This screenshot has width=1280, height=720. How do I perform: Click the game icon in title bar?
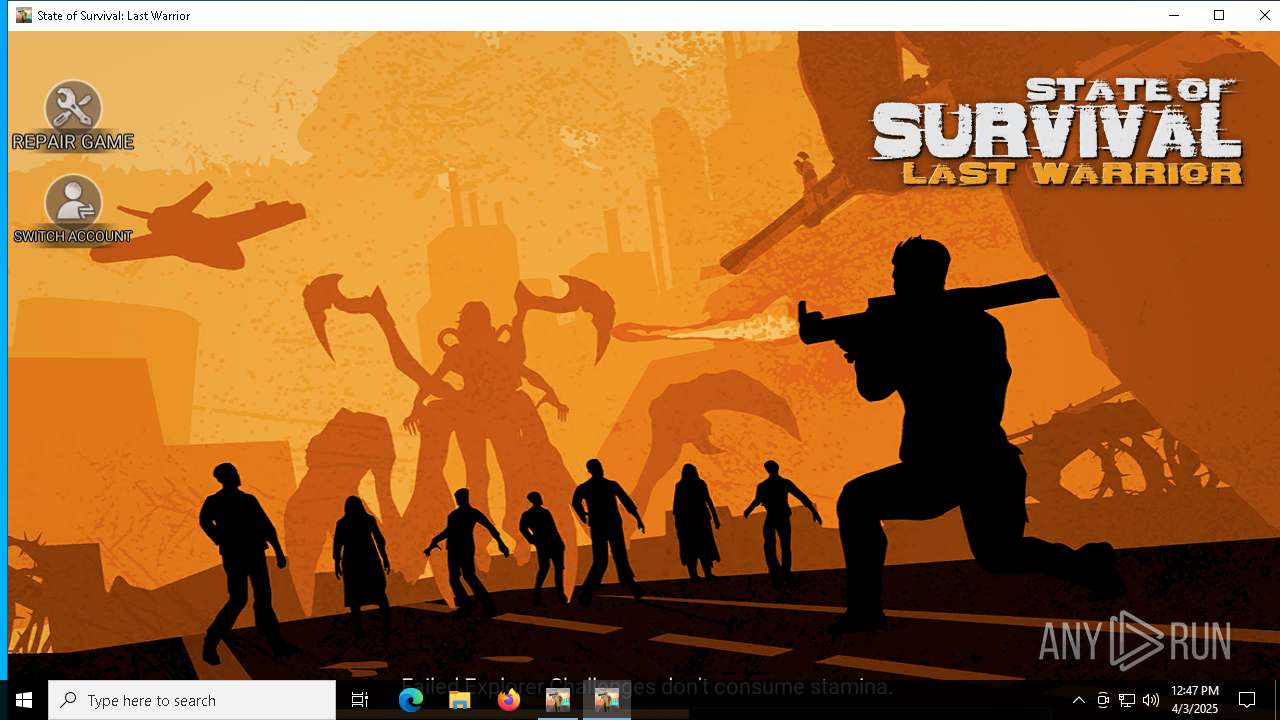[24, 15]
